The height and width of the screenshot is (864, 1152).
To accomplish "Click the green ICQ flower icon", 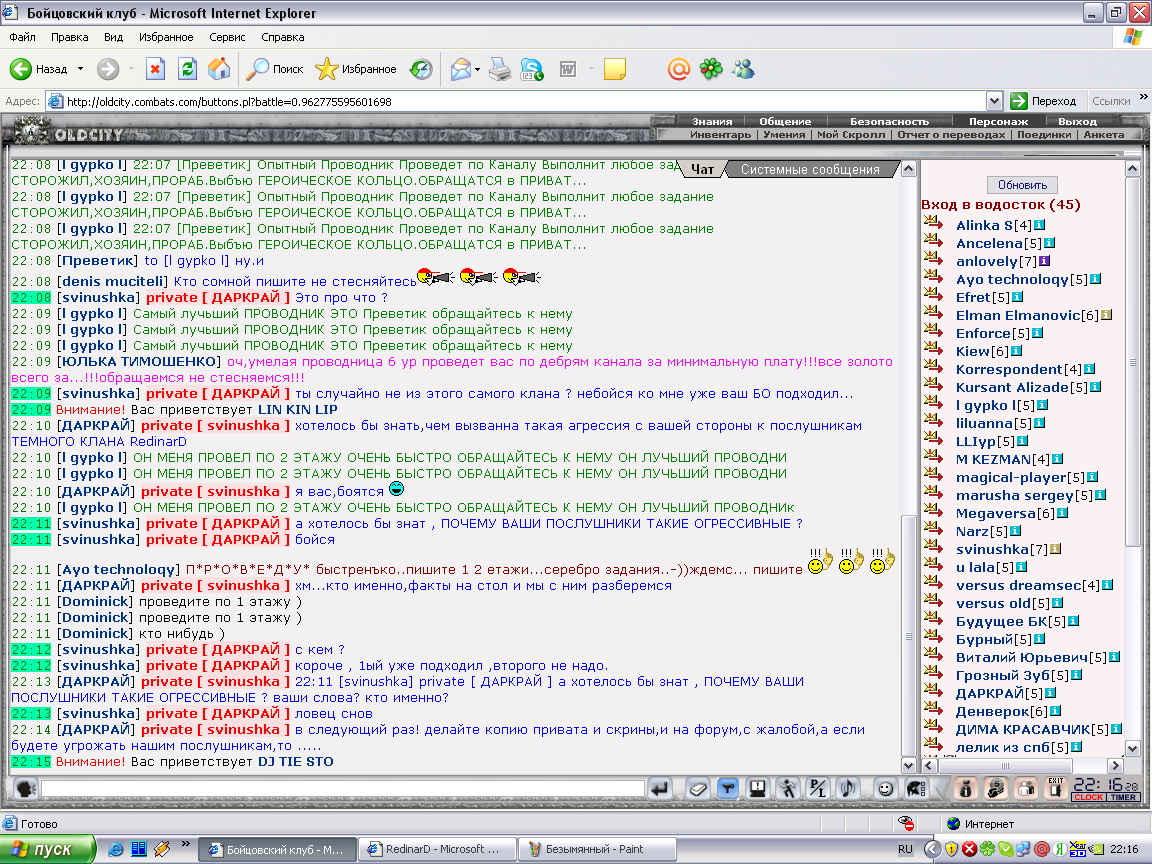I will [710, 69].
